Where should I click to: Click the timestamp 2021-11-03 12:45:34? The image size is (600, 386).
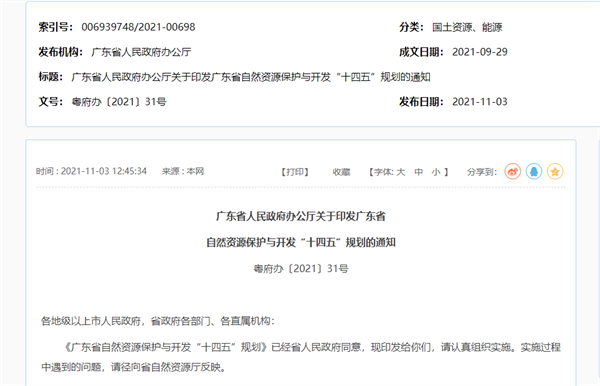tap(104, 171)
